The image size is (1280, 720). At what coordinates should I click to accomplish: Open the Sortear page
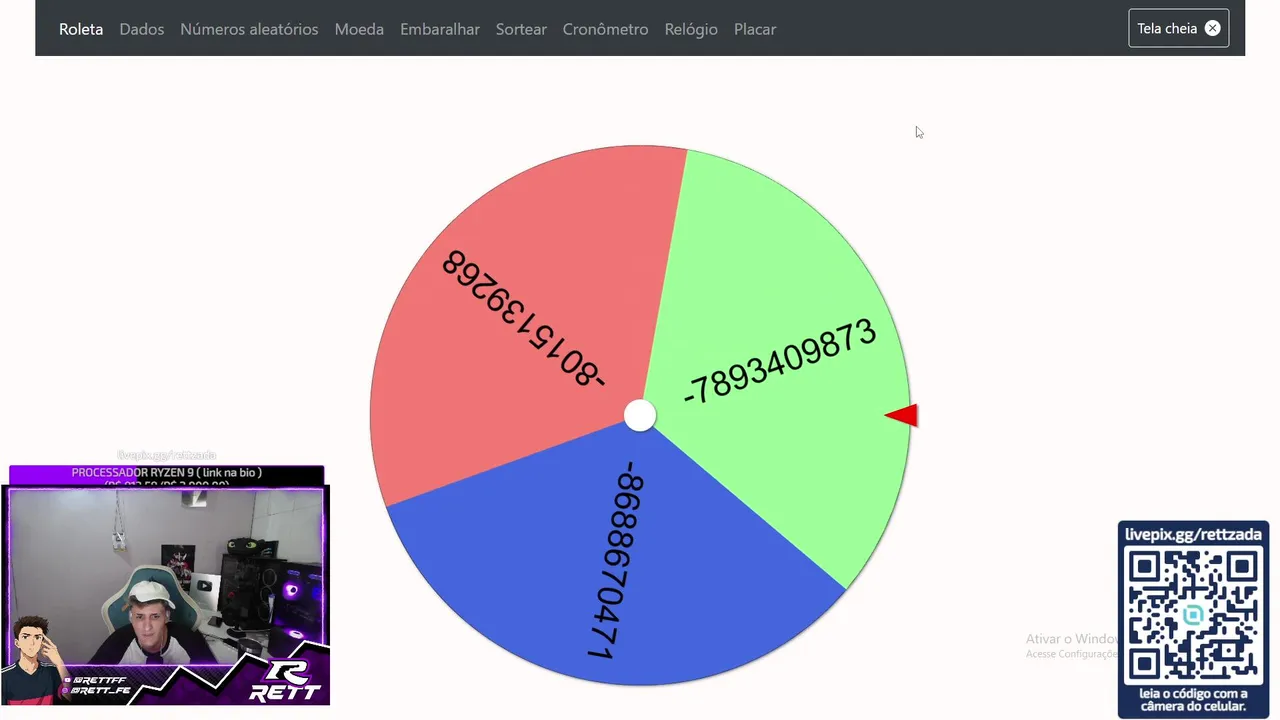click(x=521, y=29)
